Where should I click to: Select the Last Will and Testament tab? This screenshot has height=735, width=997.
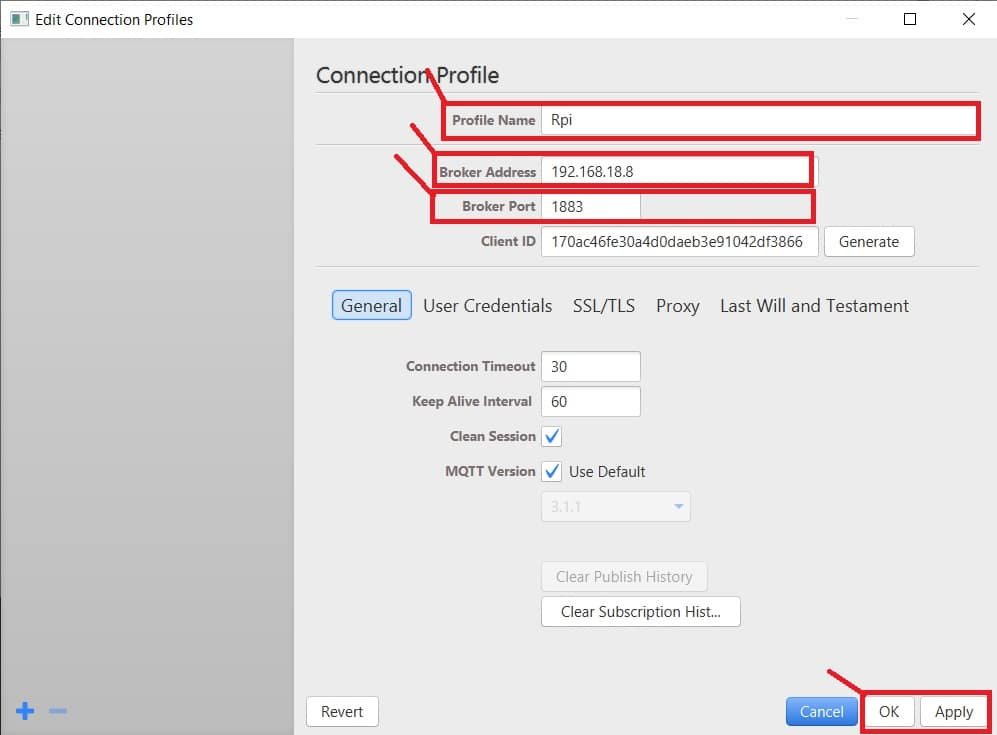click(x=815, y=305)
